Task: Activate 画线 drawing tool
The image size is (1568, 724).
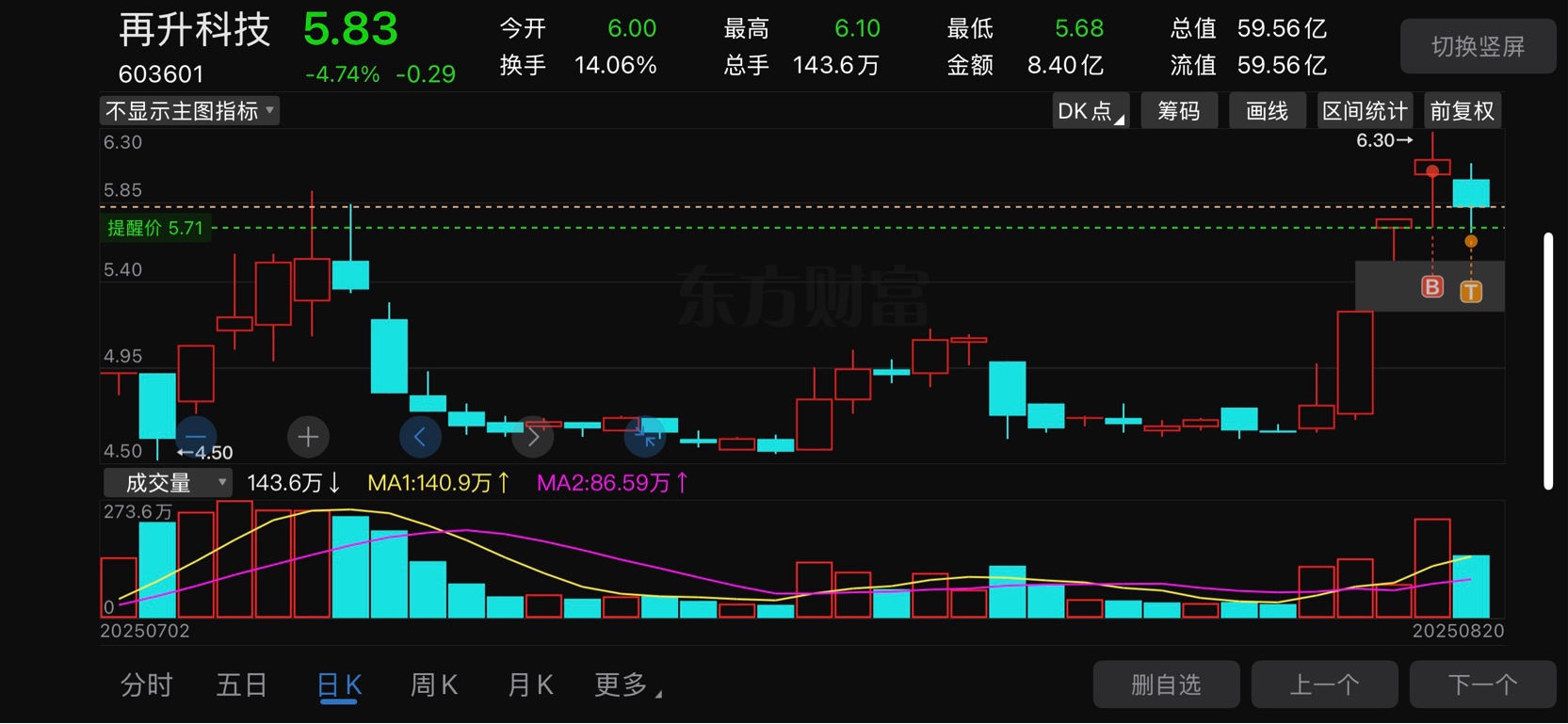Action: 1267,111
